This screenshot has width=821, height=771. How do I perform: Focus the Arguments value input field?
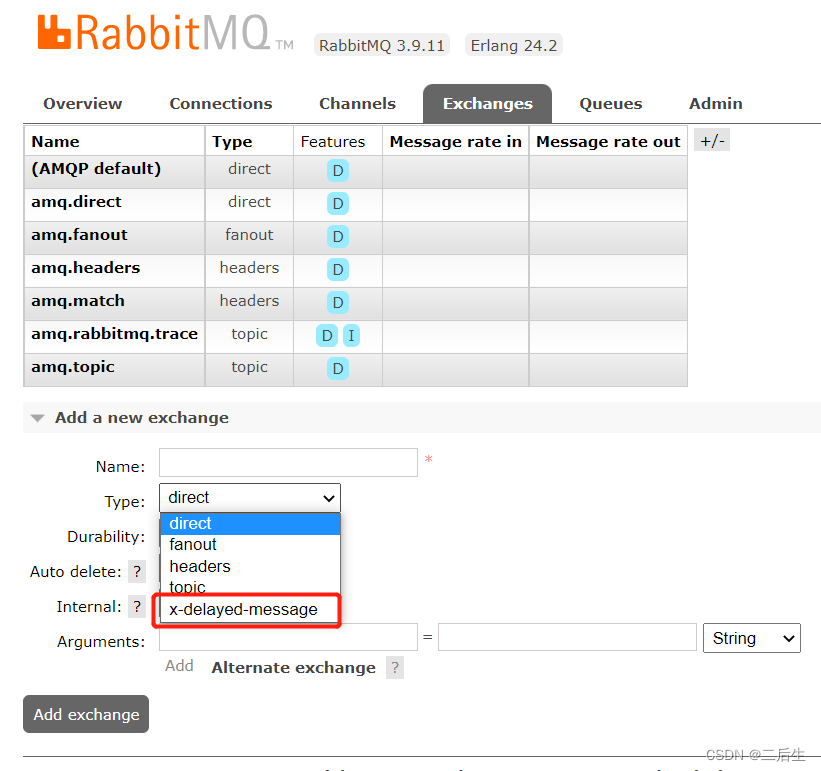[567, 637]
